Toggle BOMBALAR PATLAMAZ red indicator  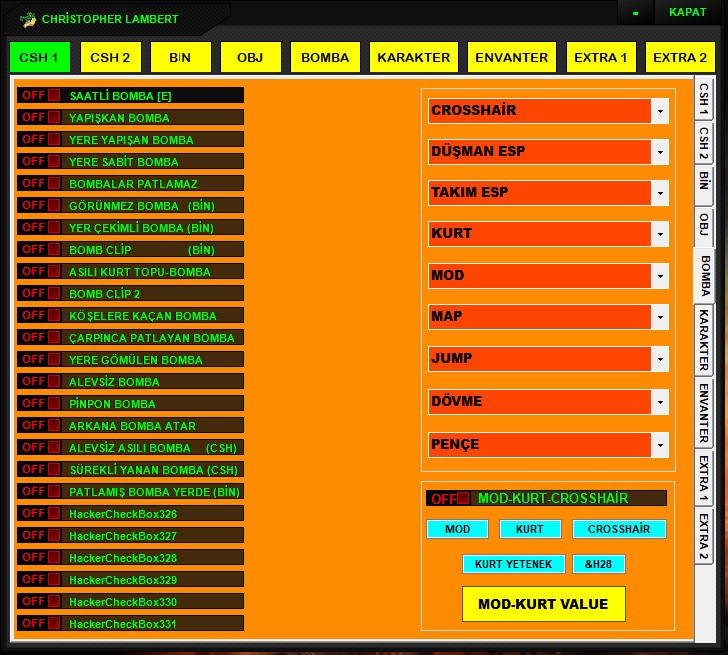tap(54, 183)
